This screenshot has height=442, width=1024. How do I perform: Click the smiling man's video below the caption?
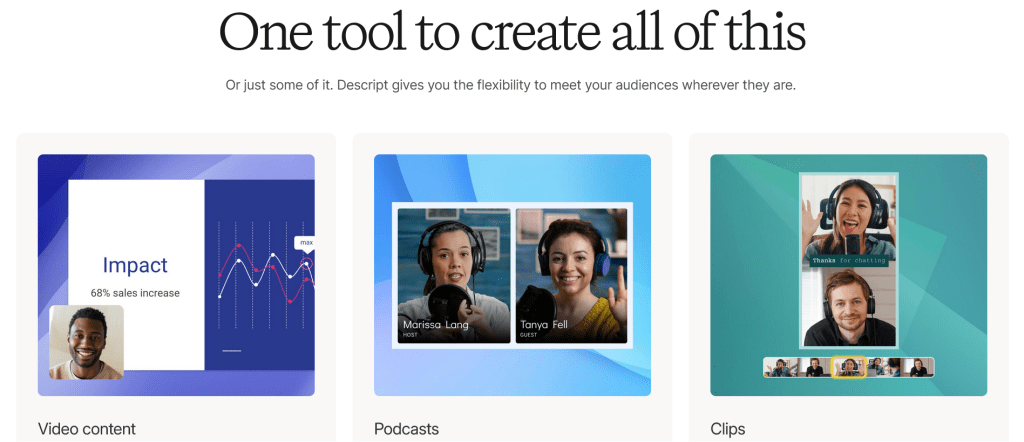pos(848,308)
